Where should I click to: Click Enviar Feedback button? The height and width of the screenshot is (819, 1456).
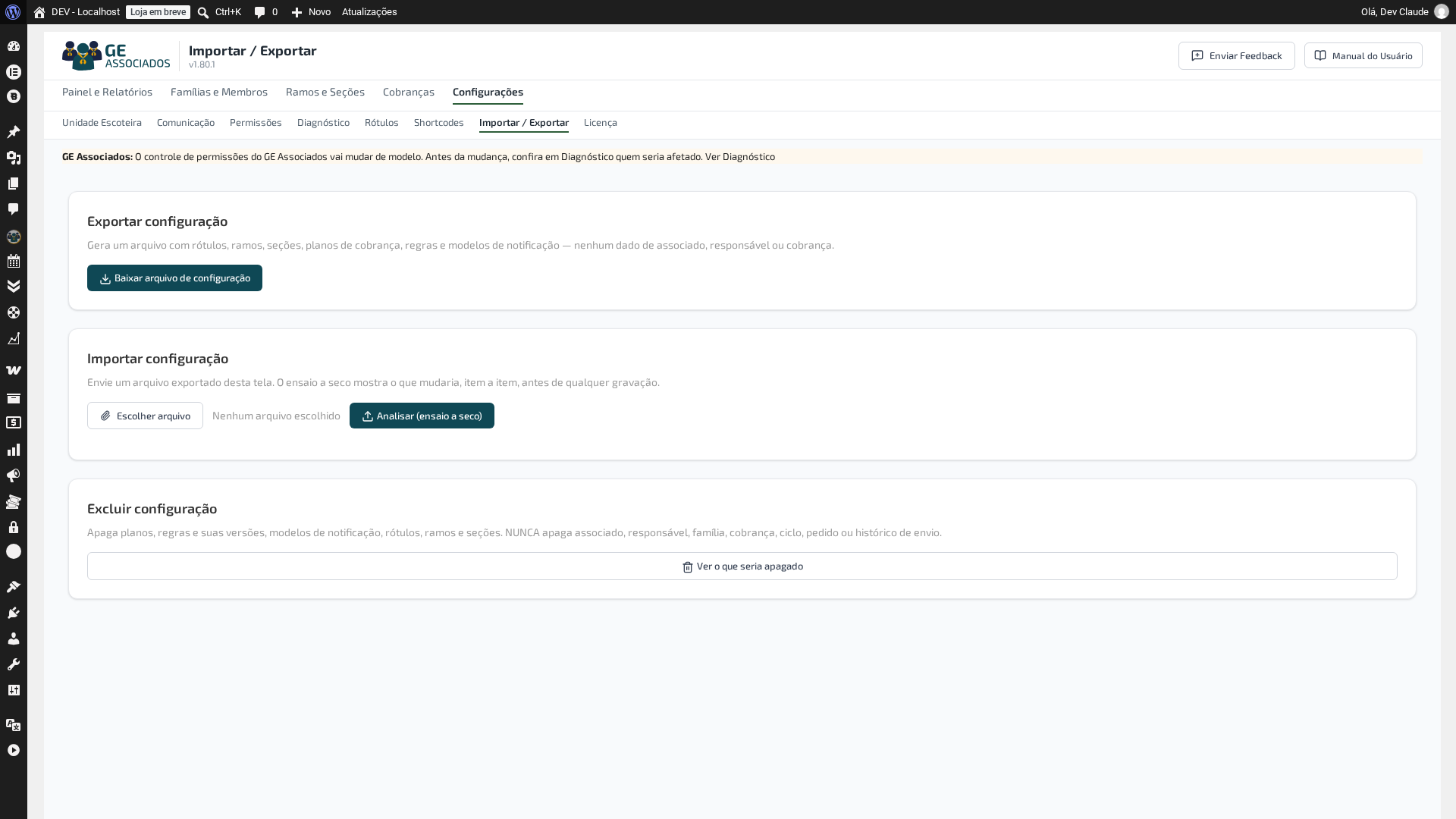[x=1237, y=55]
